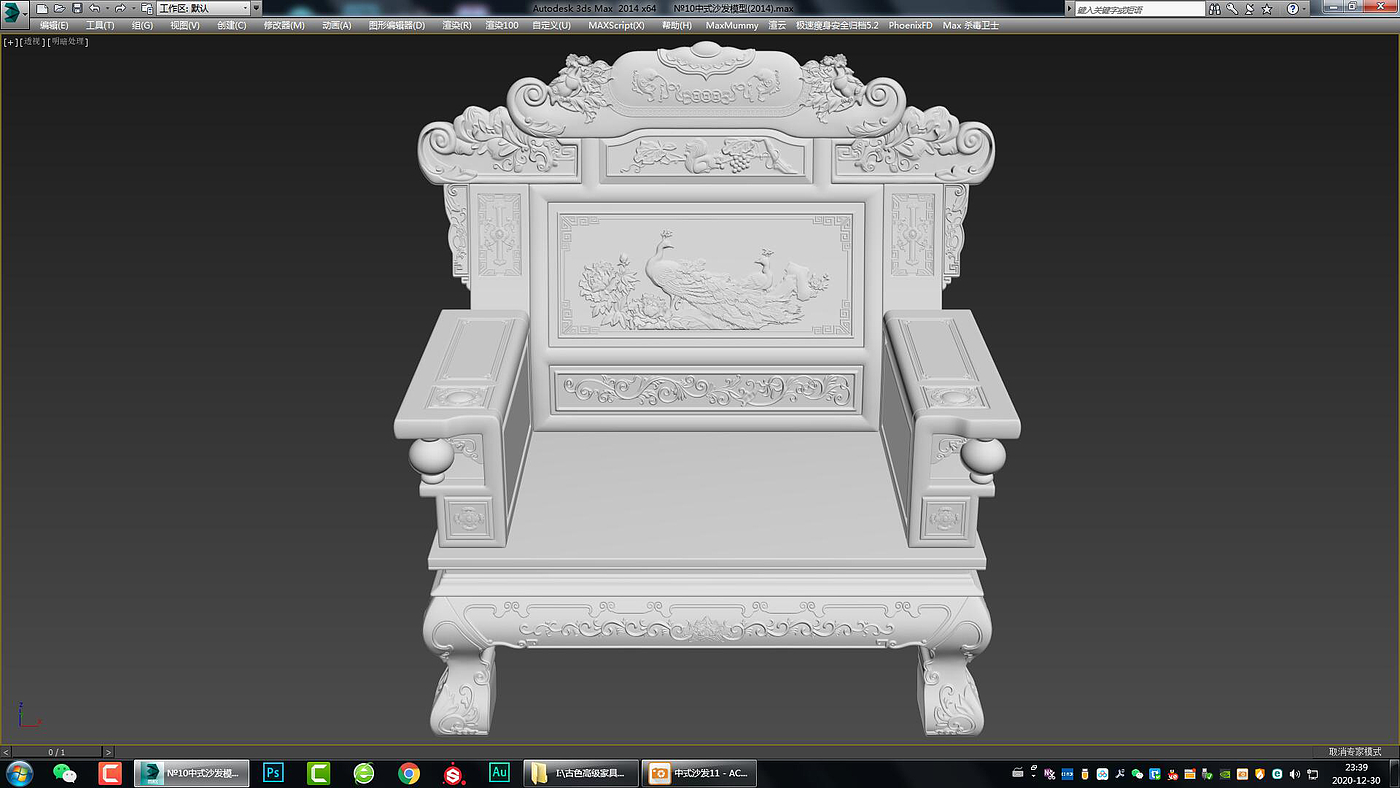The height and width of the screenshot is (788, 1400).
Task: Click the 明暗处理 shading viewport label
Action: (68, 42)
